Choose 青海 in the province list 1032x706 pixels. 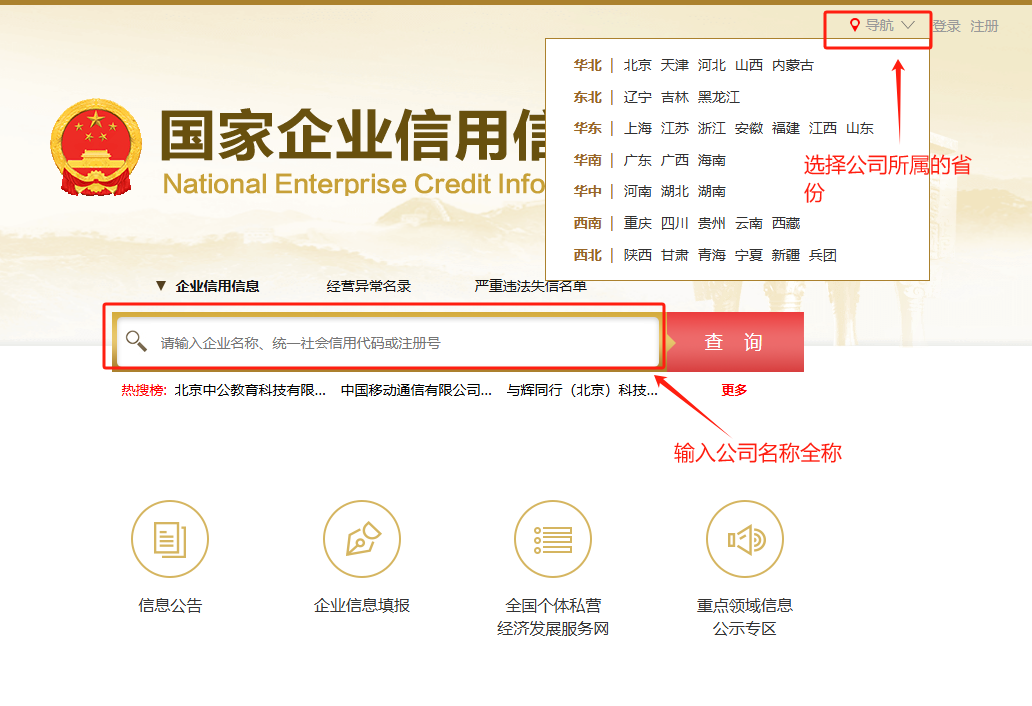click(711, 255)
